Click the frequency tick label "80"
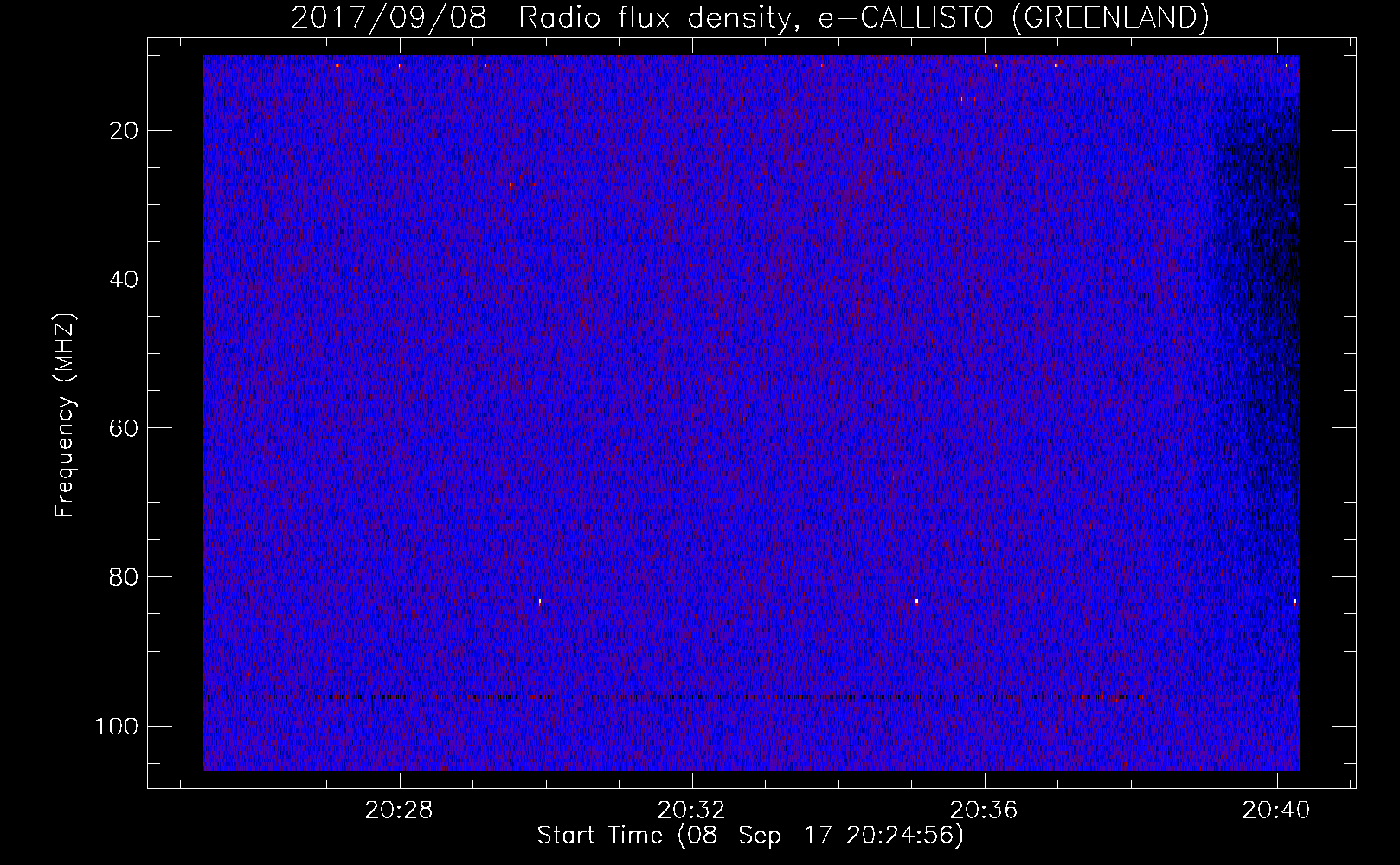This screenshot has width=1400, height=865. coord(125,577)
